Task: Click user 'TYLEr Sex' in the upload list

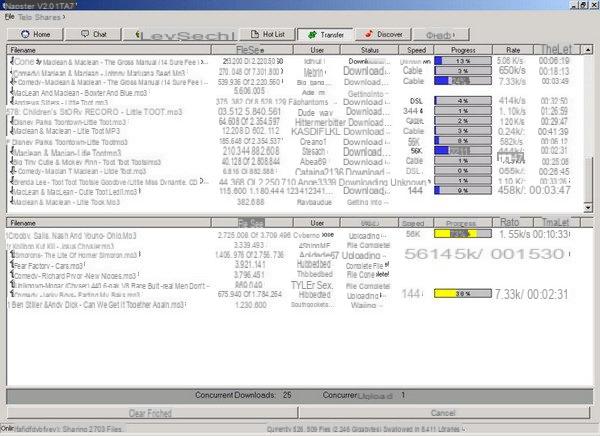Action: pyautogui.click(x=312, y=285)
